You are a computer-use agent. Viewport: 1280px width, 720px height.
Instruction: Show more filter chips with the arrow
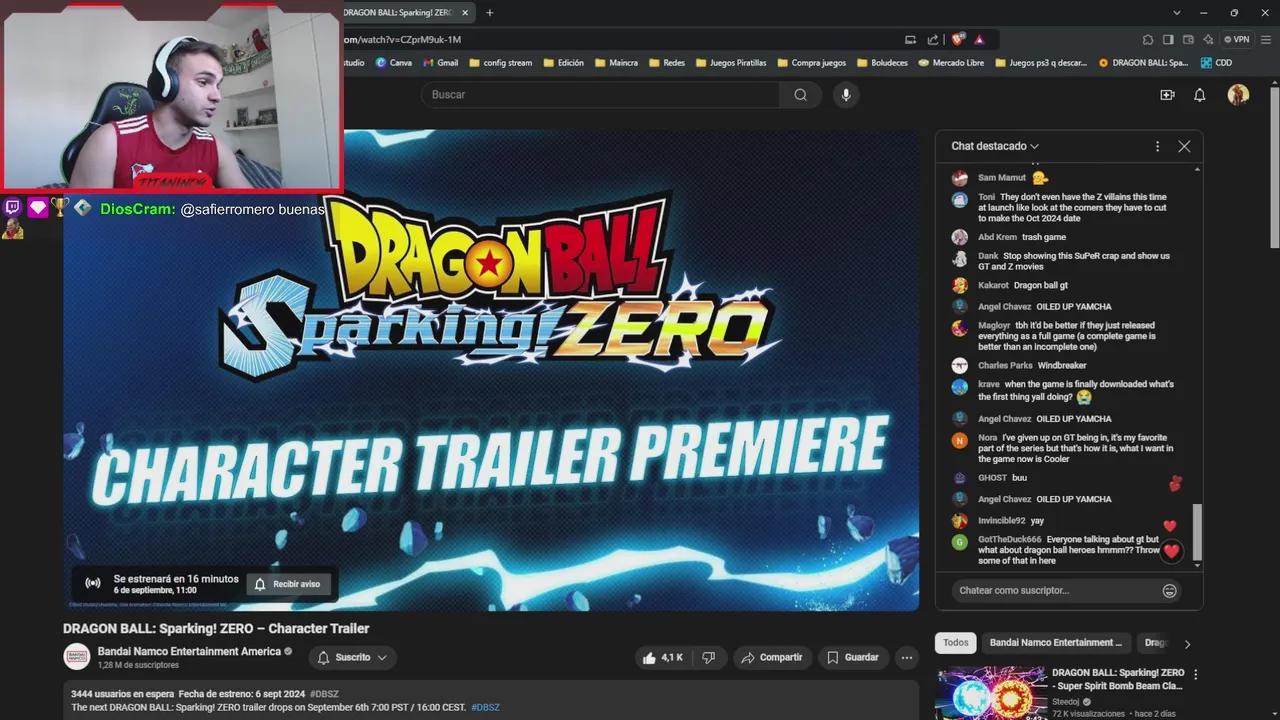click(x=1187, y=644)
